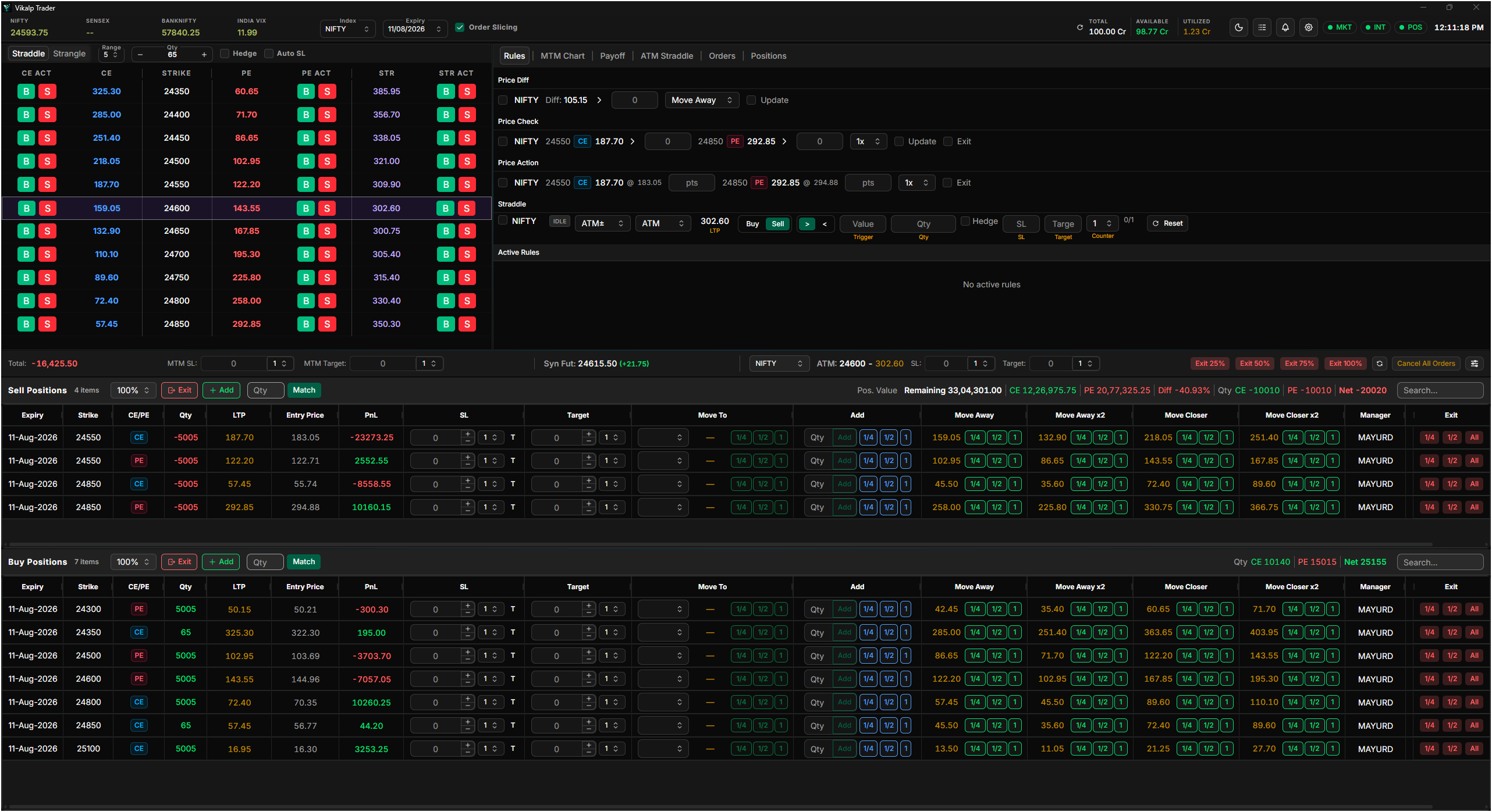Refresh total funds icon
Viewport: 1492px width, 812px height.
(1080, 27)
